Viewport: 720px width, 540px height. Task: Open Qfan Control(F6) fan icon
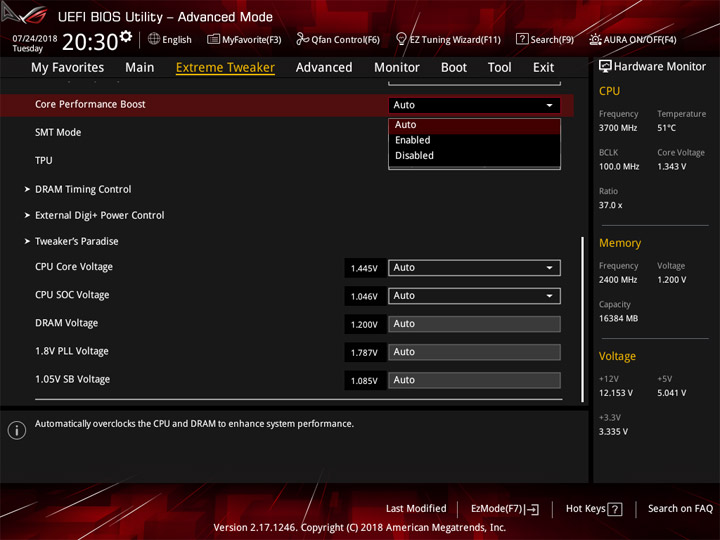tap(302, 39)
